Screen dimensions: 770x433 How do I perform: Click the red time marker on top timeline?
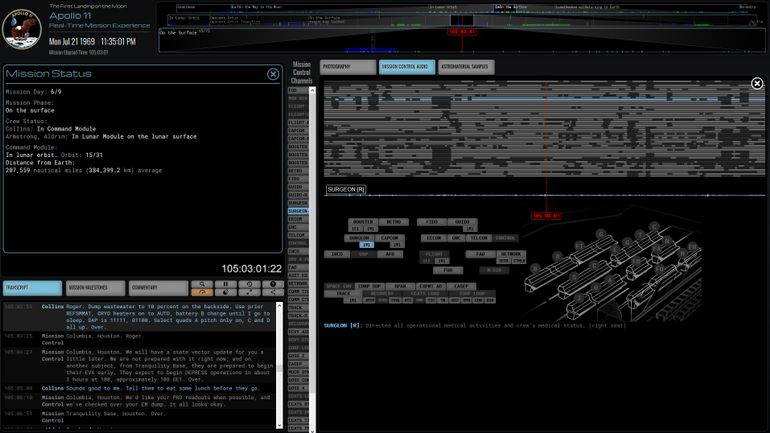coord(462,31)
